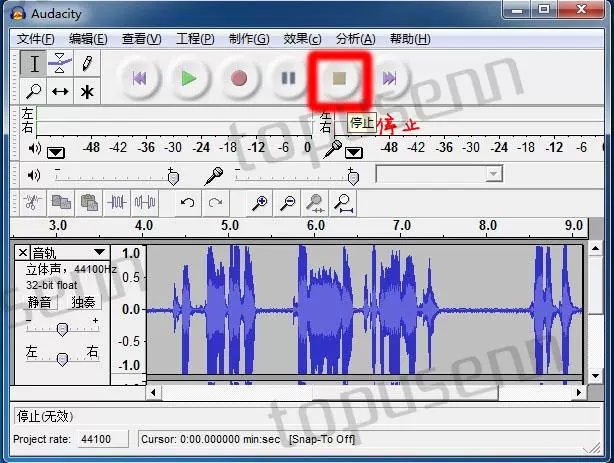Click the Paste clipboard icon
Screen dimensions: 614x463
pos(89,203)
